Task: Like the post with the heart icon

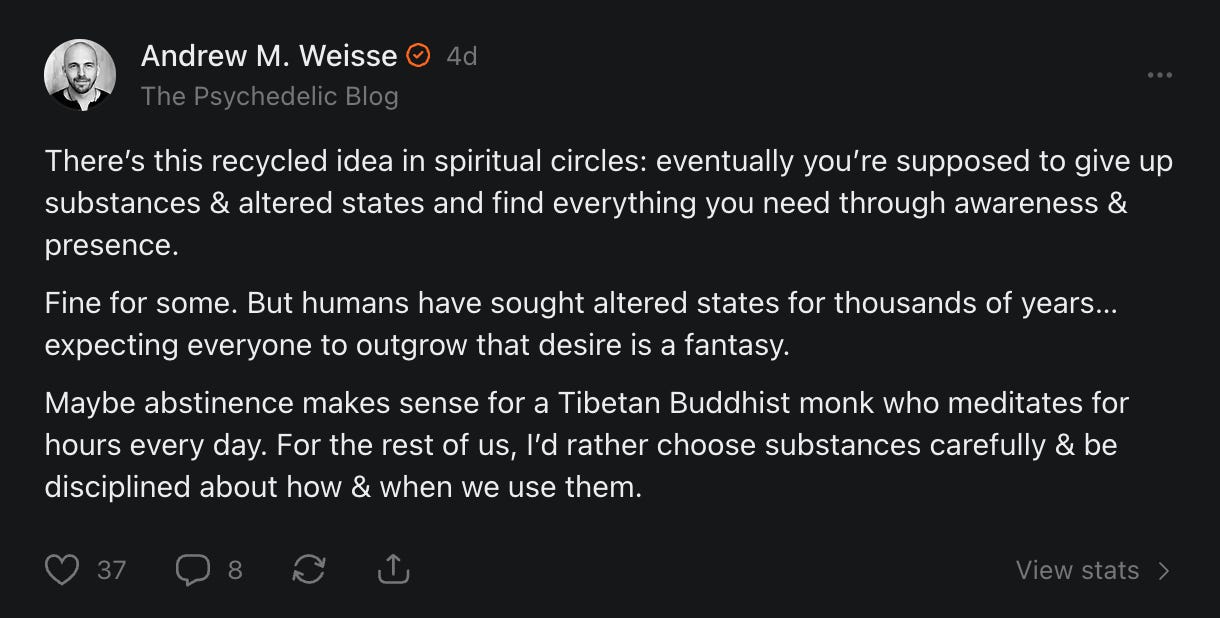Action: pyautogui.click(x=63, y=570)
